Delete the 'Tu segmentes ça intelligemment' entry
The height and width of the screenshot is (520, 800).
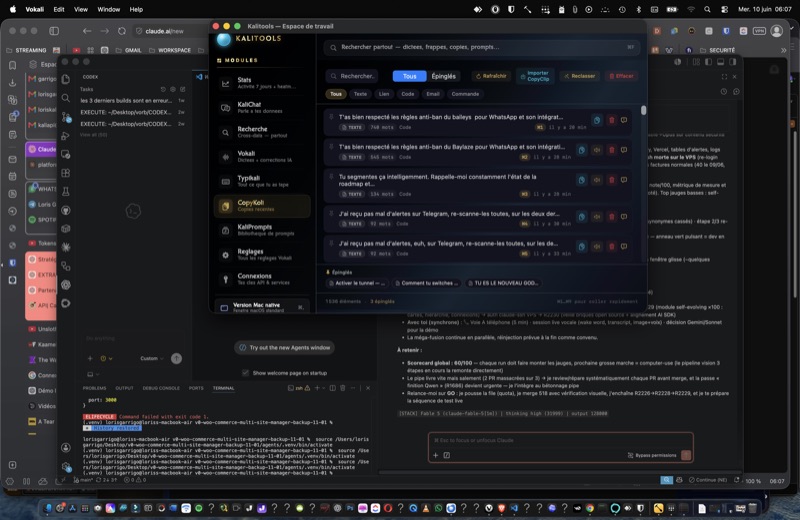611,180
